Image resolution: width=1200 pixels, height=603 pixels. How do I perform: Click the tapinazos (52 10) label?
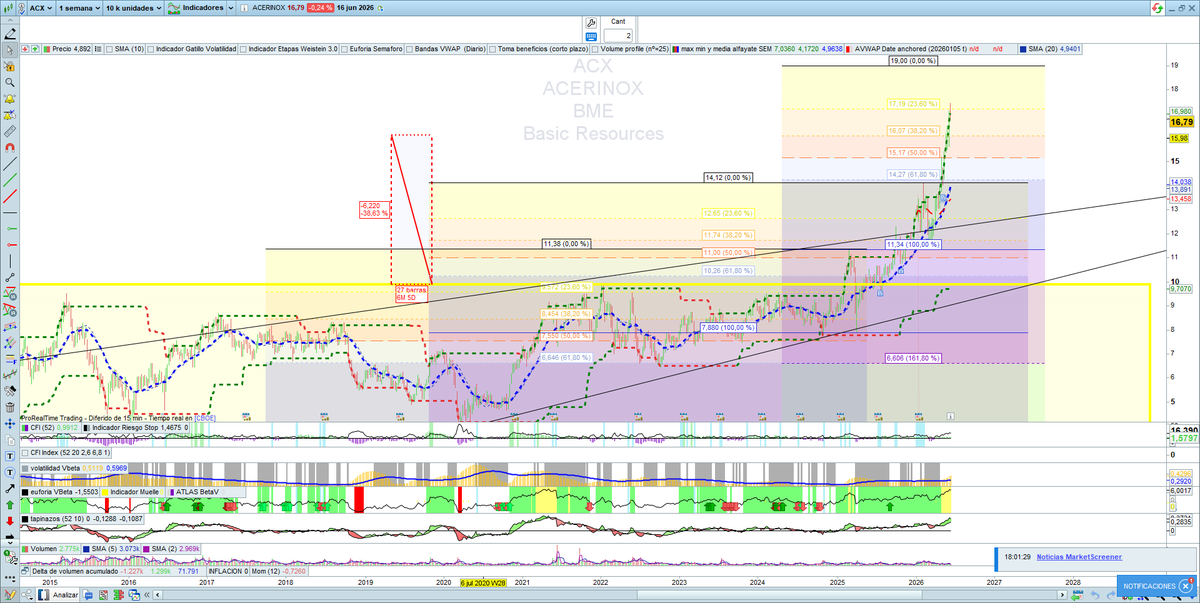coord(57,519)
